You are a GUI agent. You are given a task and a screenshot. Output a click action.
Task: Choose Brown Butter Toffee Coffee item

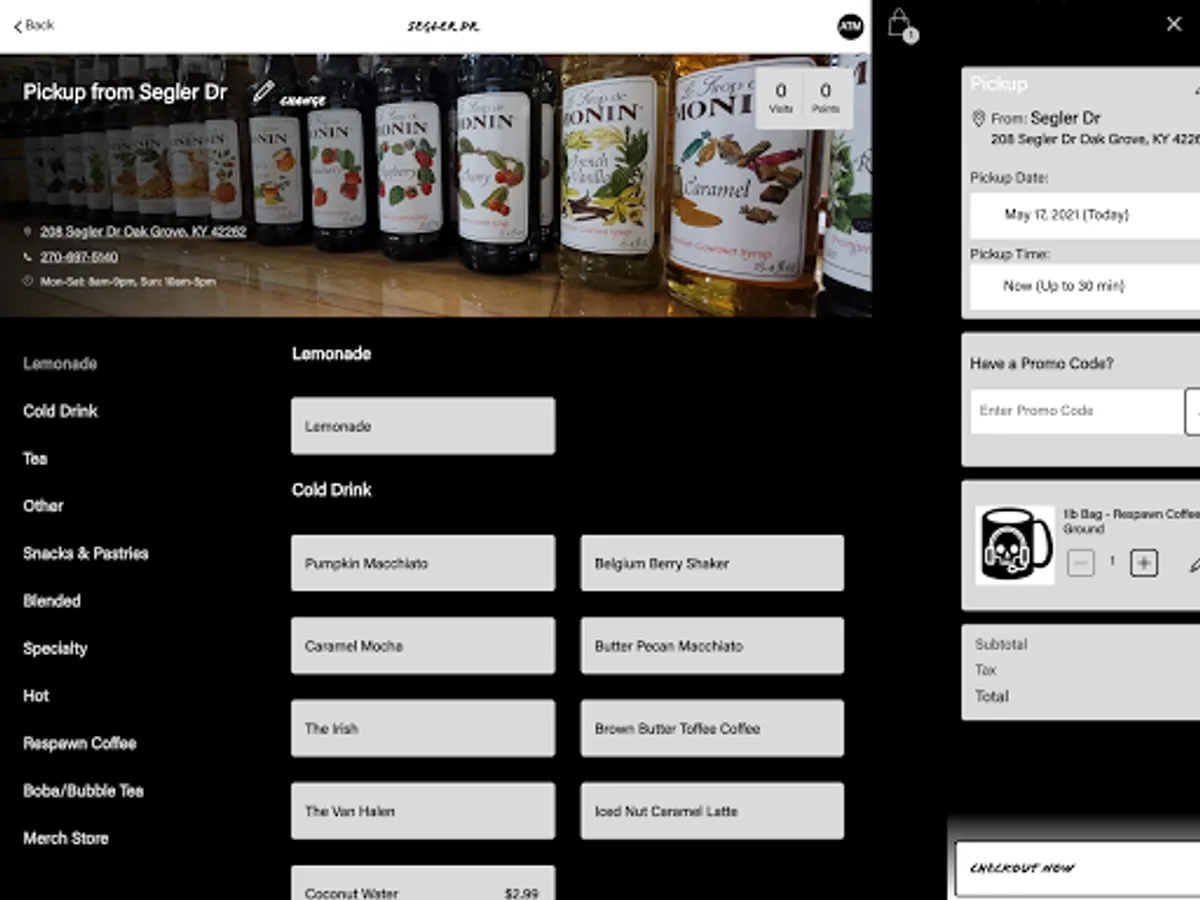pos(712,728)
